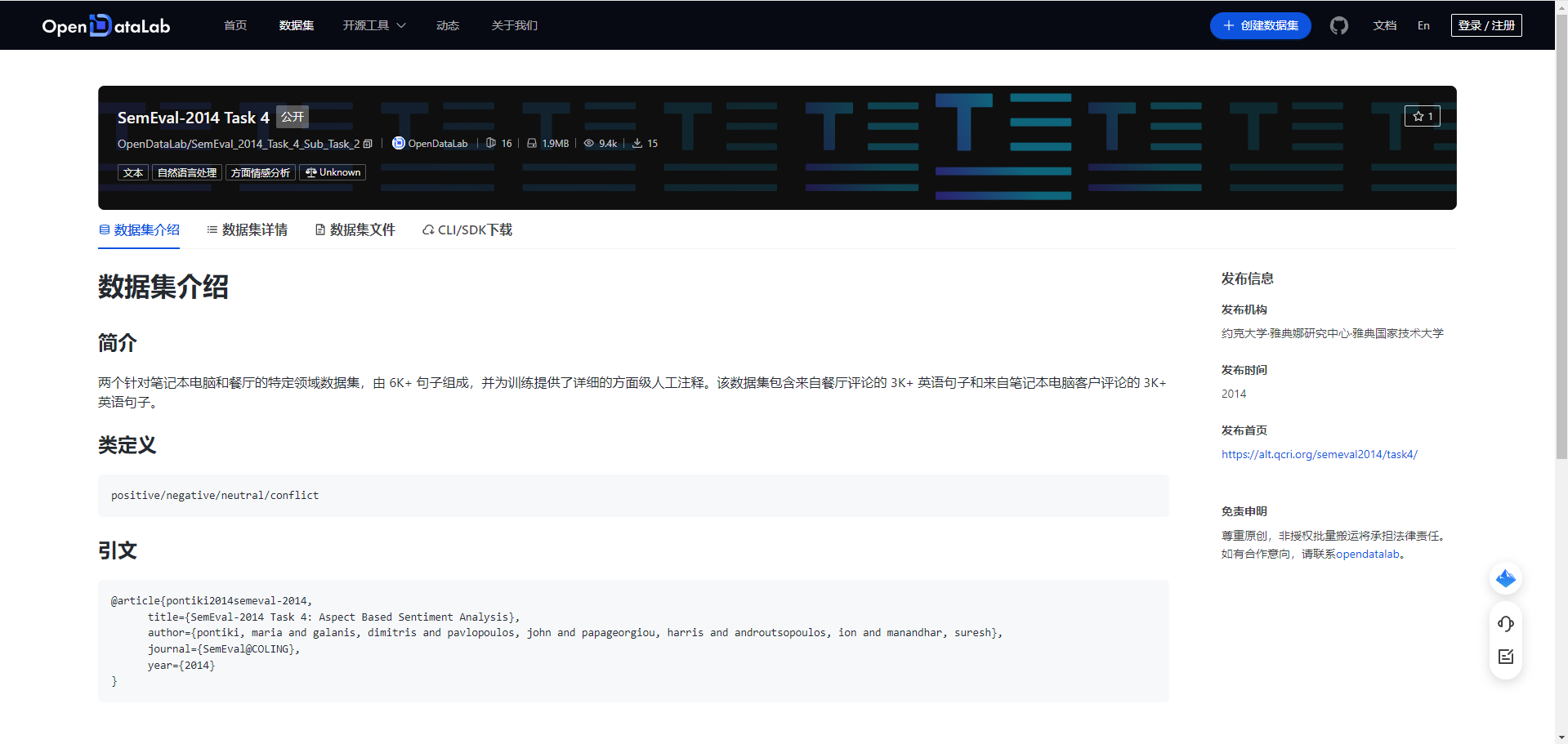Click the dataset path OpenDataLab/SemEval_2014_Task_4_Sub_Task_2
Viewport: 1568px width, 744px height.
click(239, 144)
